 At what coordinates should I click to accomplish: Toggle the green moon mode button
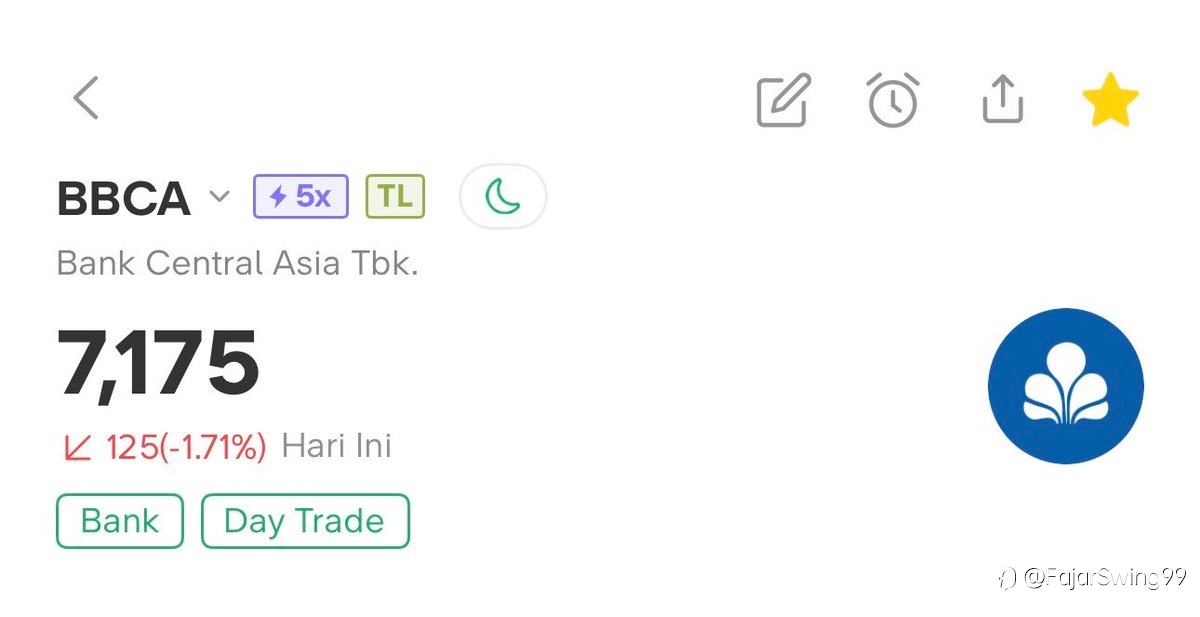[502, 197]
